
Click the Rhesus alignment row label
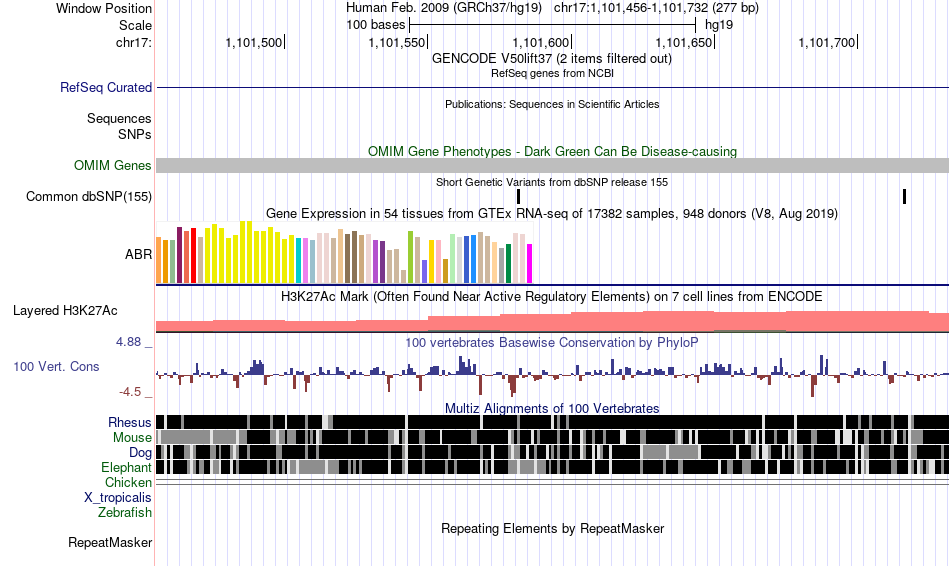pos(130,422)
